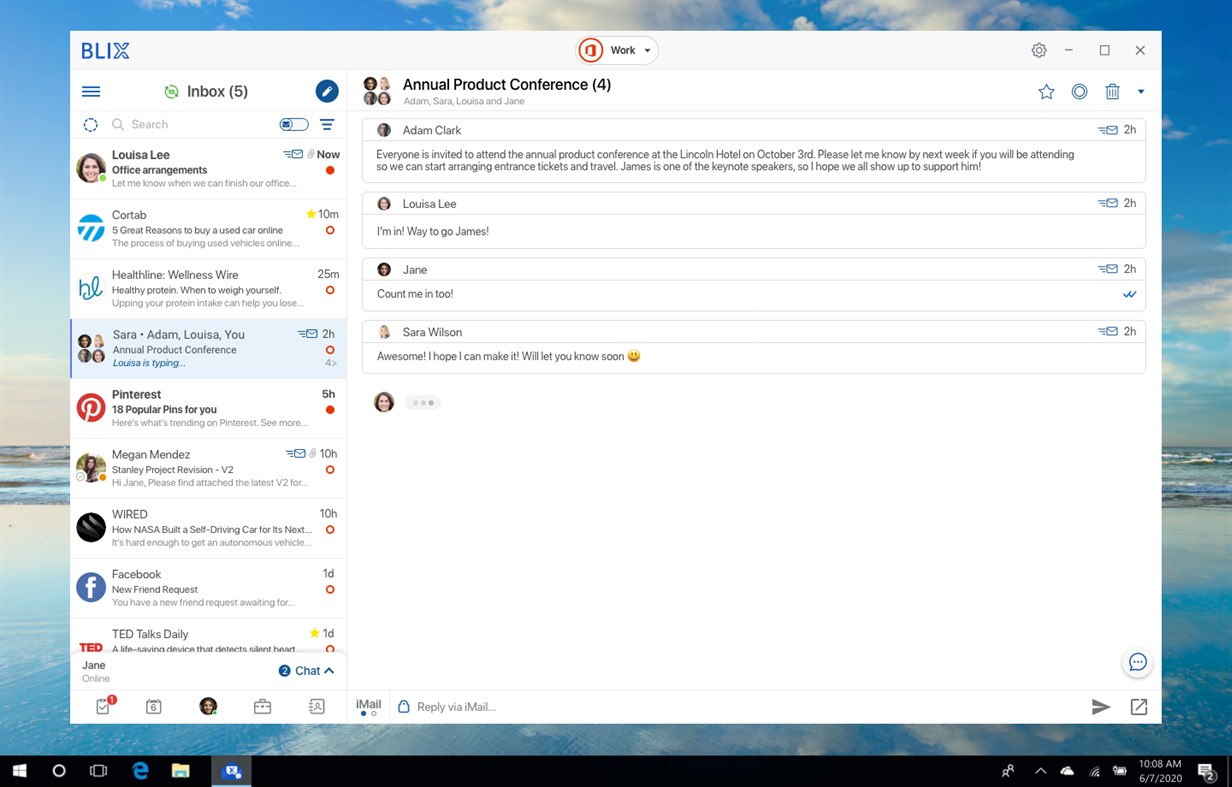Open WIRED NASA self-driving car email

(x=208, y=529)
